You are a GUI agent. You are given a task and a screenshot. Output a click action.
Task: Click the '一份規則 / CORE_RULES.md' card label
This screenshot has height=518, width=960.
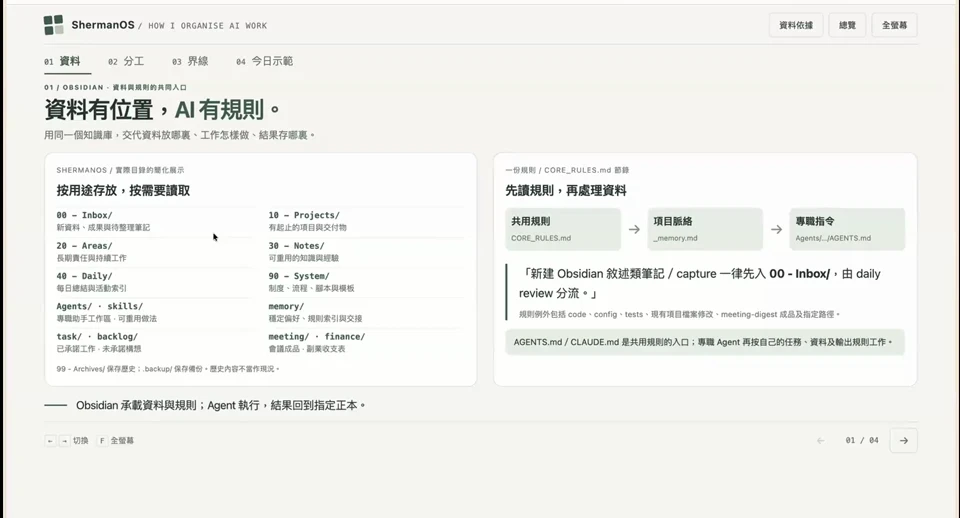point(567,170)
